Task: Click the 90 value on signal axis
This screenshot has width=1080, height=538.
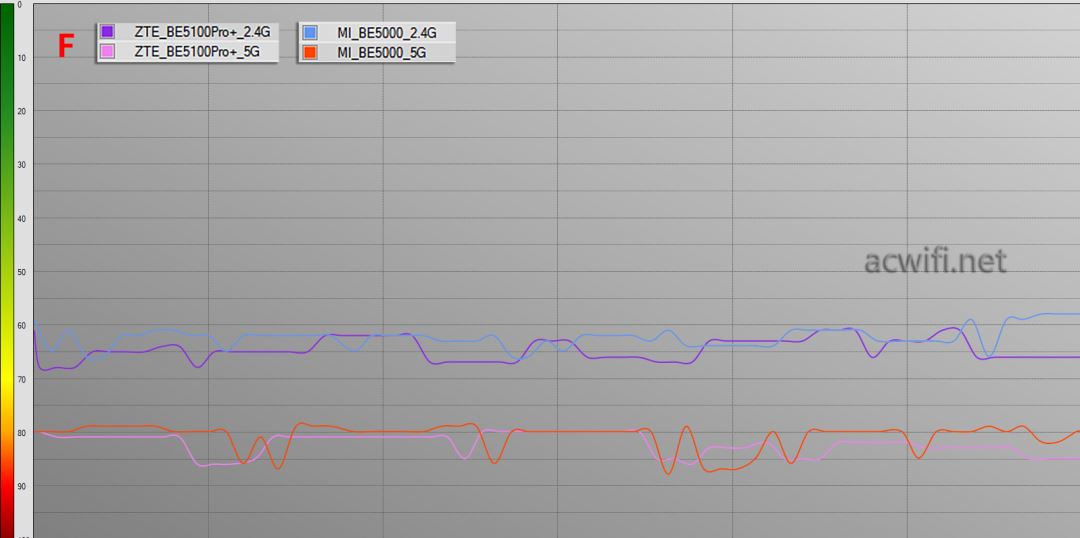Action: [21, 486]
